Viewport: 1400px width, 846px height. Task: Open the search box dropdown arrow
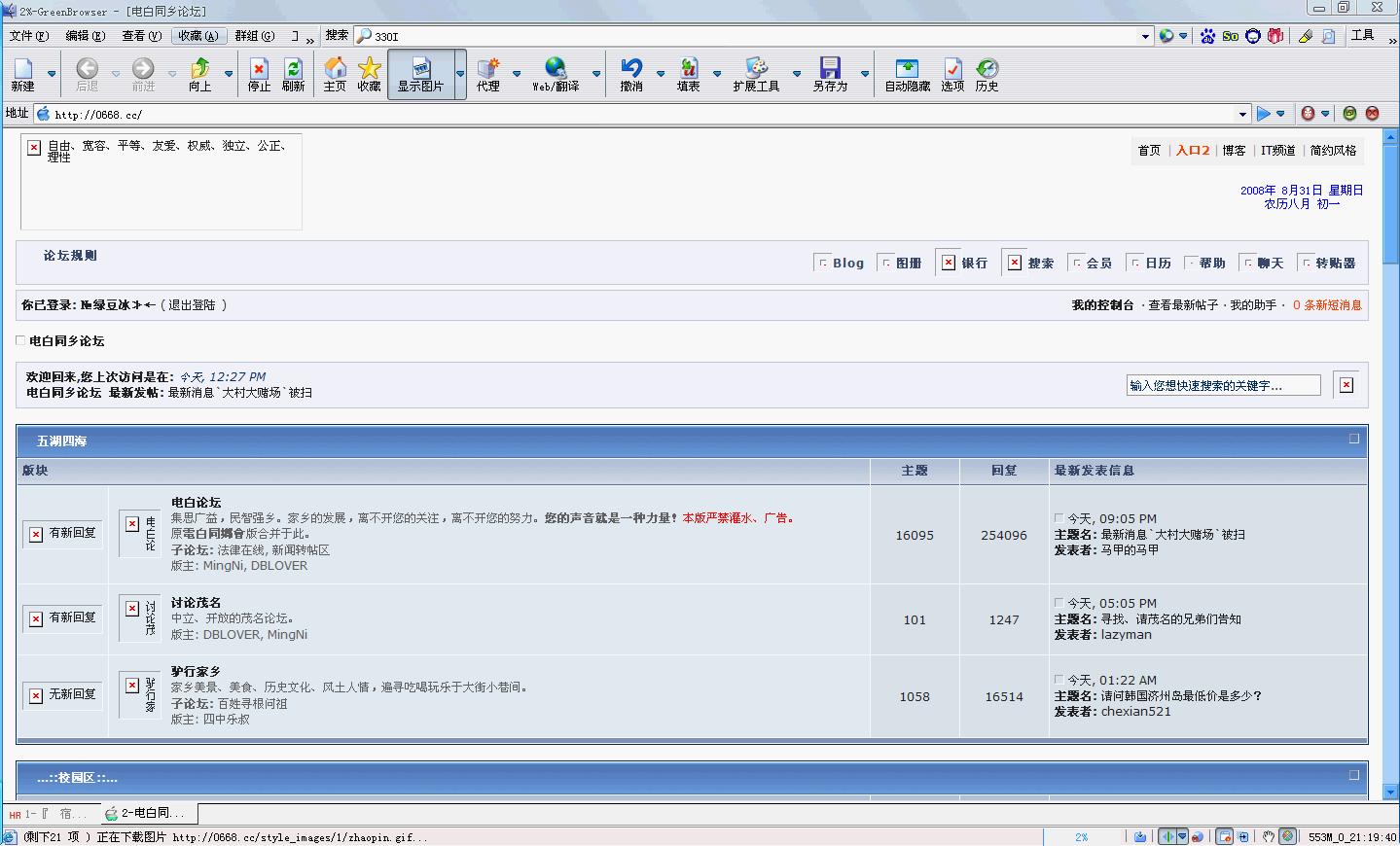coord(1144,36)
